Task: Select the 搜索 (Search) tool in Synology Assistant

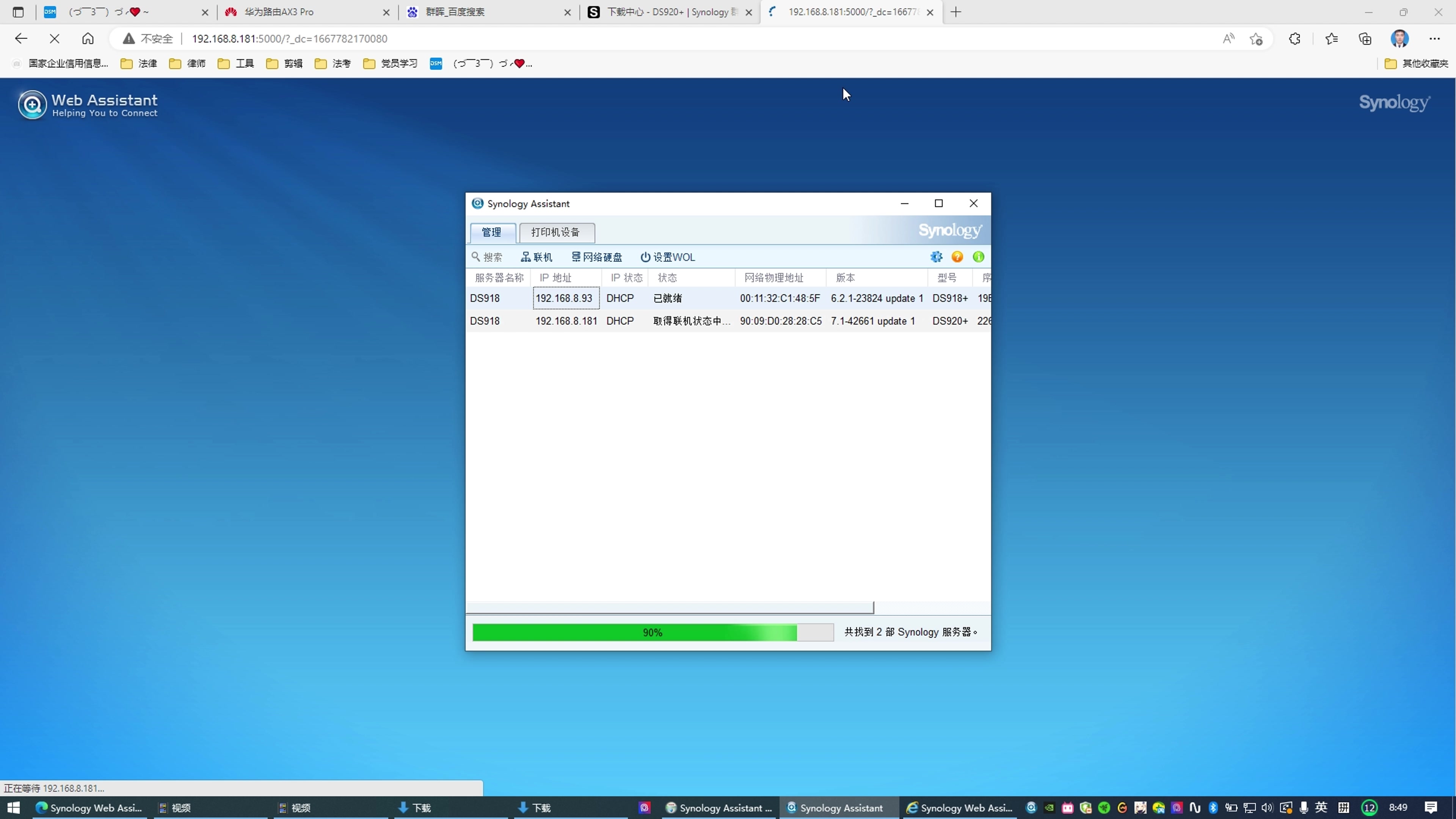Action: [487, 257]
